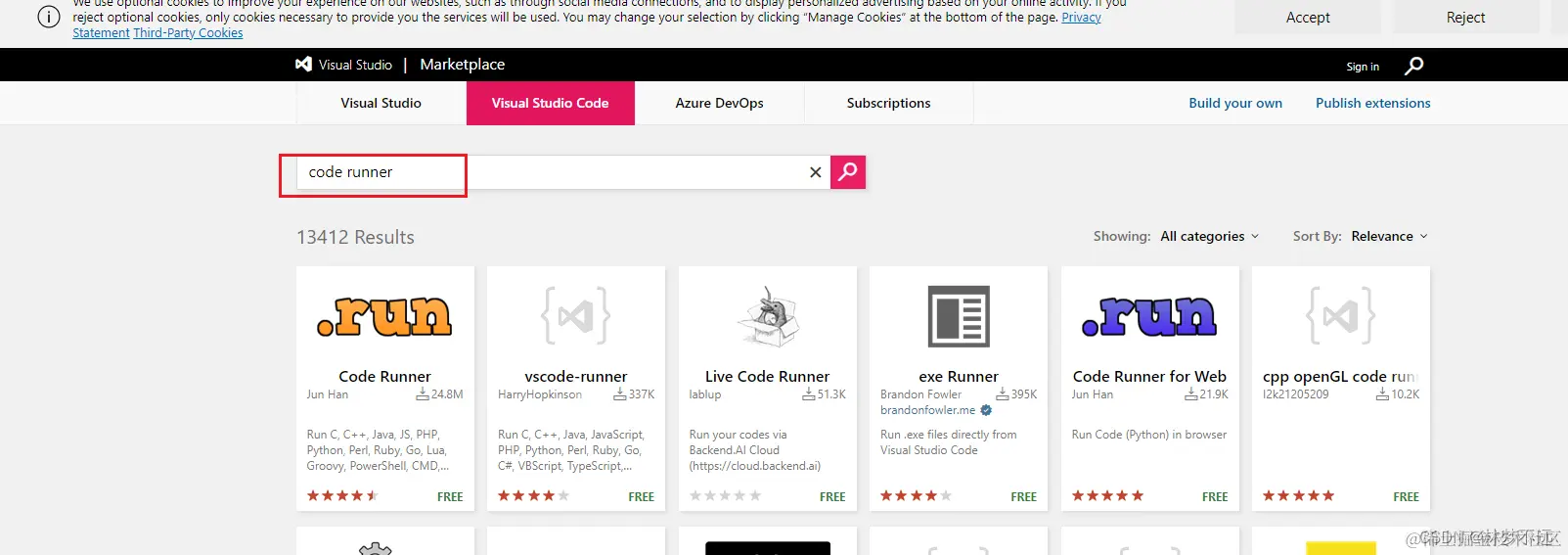Click the download icon beside 10.2K
Viewport: 1568px width, 555px height.
(x=1382, y=394)
